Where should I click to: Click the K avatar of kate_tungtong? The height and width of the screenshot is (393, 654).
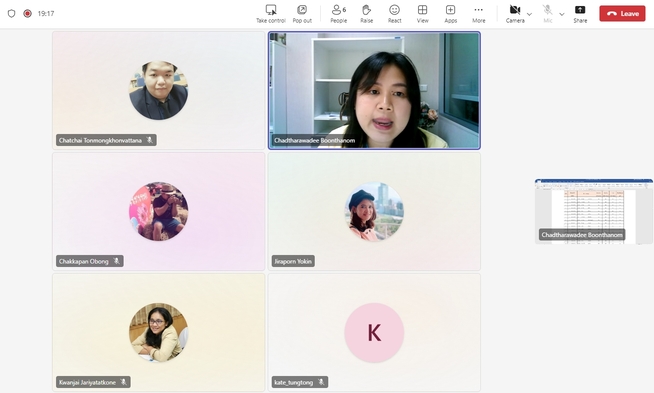pyautogui.click(x=374, y=333)
